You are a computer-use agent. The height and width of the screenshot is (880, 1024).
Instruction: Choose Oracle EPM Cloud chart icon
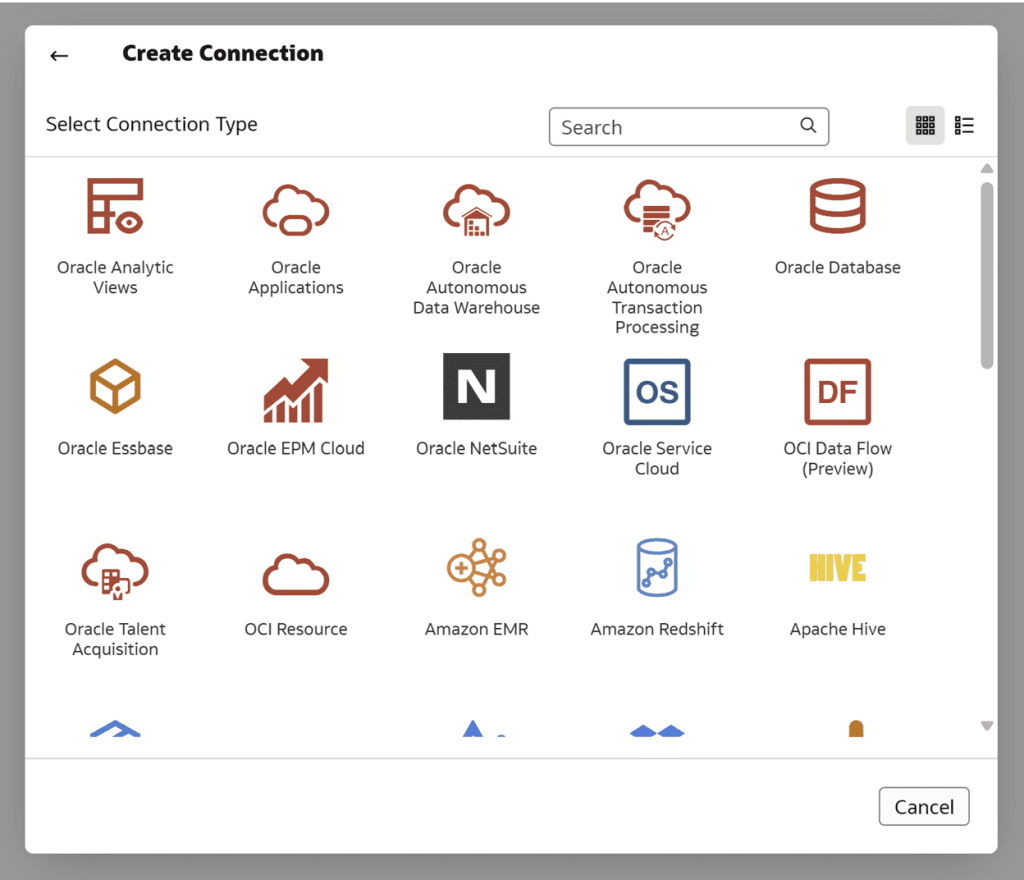click(296, 388)
